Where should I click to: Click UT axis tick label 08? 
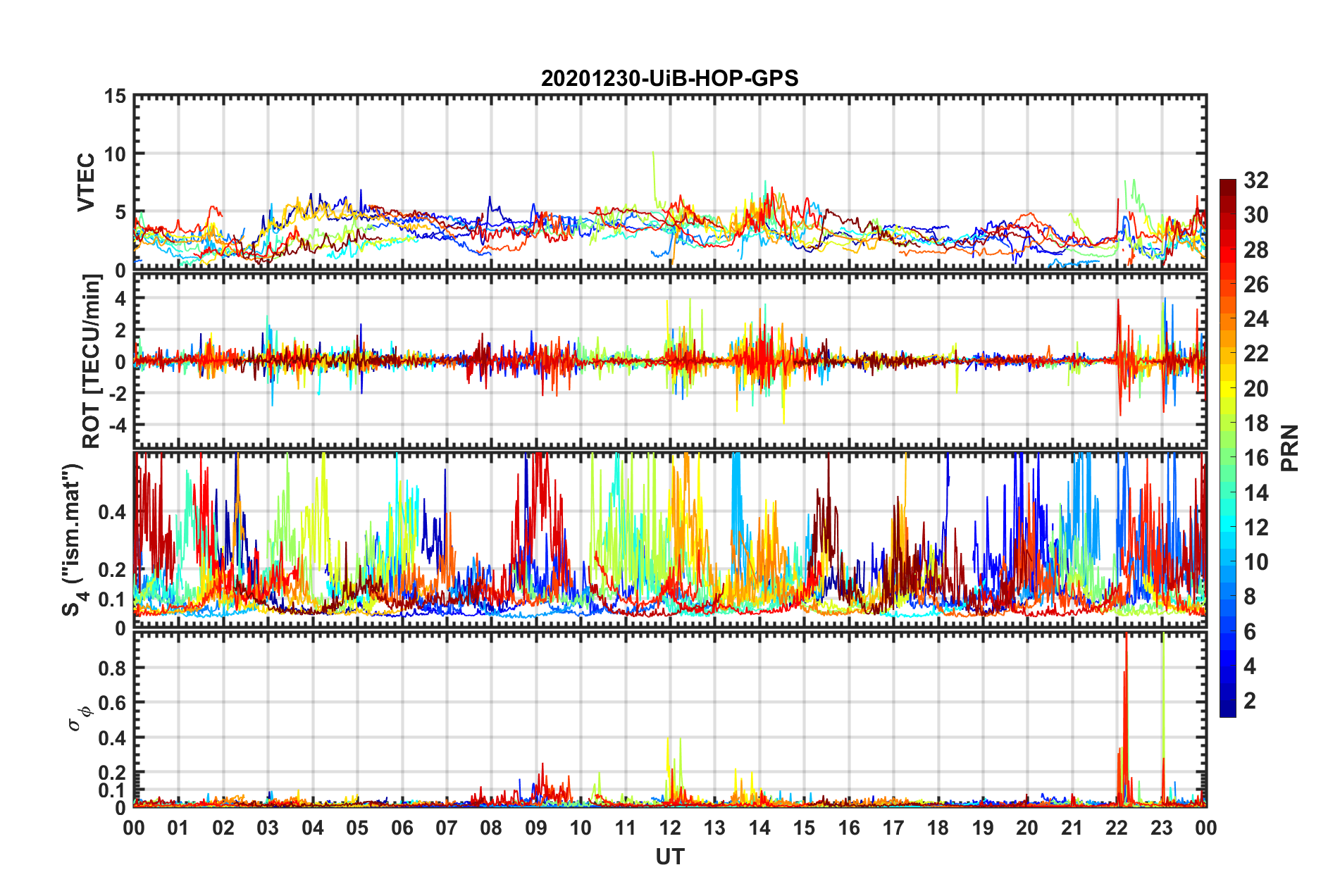[491, 828]
